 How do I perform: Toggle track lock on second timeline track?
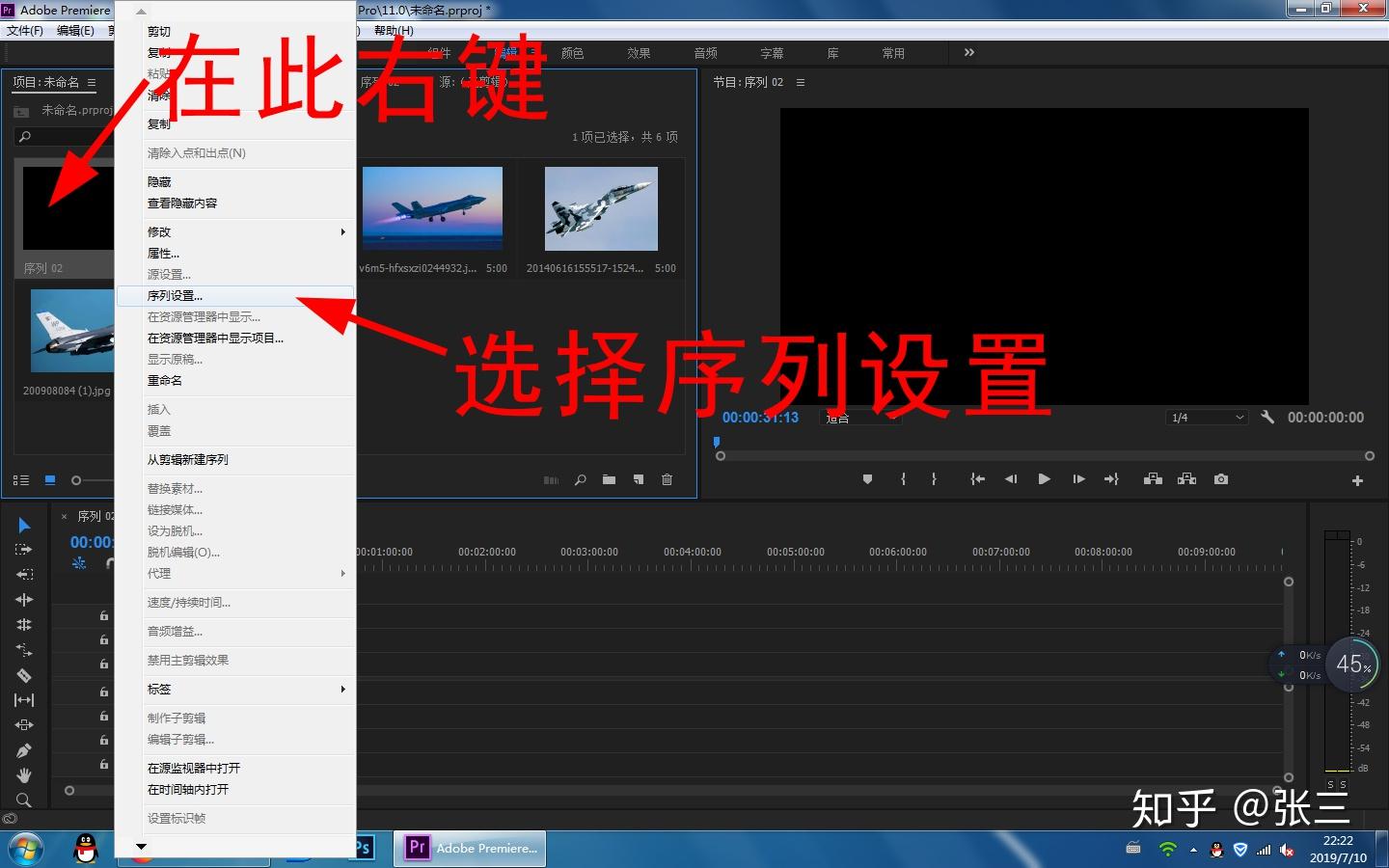[x=104, y=639]
